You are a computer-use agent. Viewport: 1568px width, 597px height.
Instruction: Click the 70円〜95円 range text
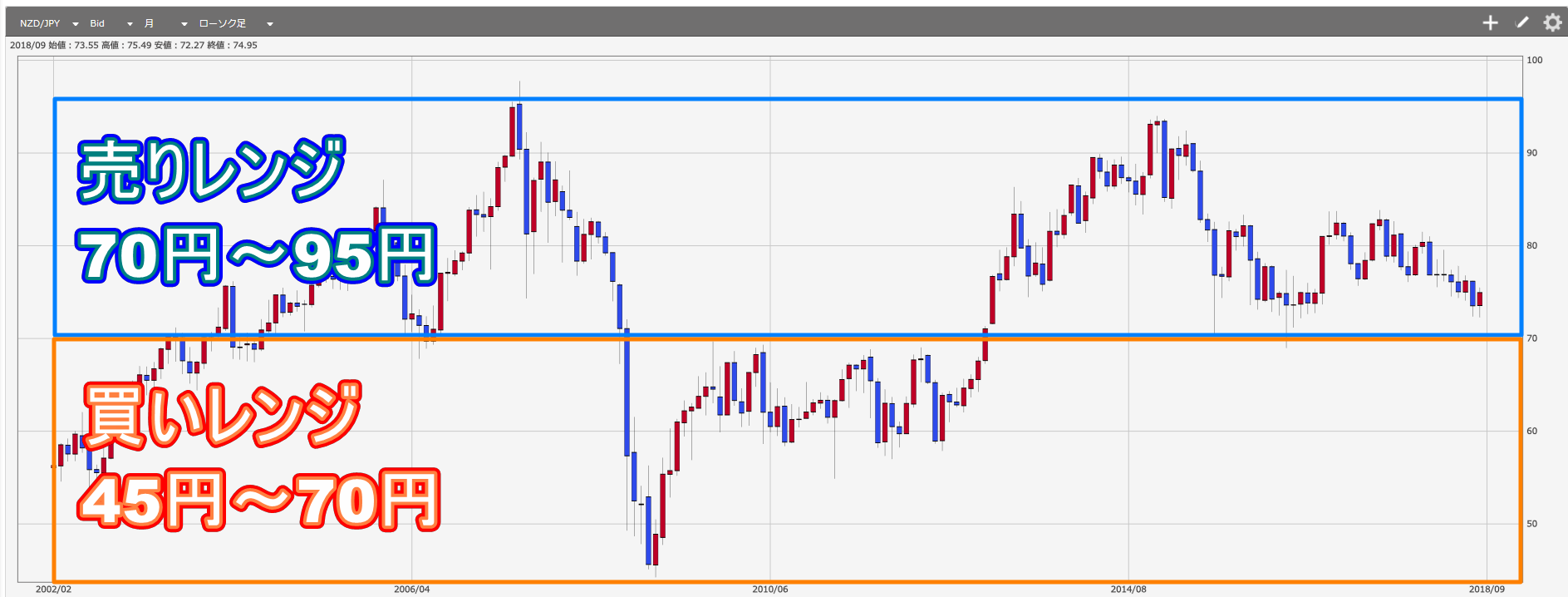[257, 254]
